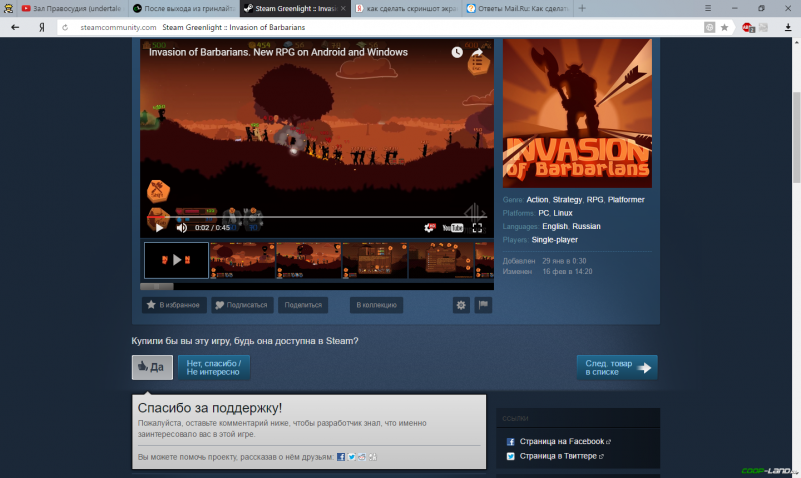The width and height of the screenshot is (801, 478).
Task: Open Страница на Facebook link
Action: (x=562, y=441)
